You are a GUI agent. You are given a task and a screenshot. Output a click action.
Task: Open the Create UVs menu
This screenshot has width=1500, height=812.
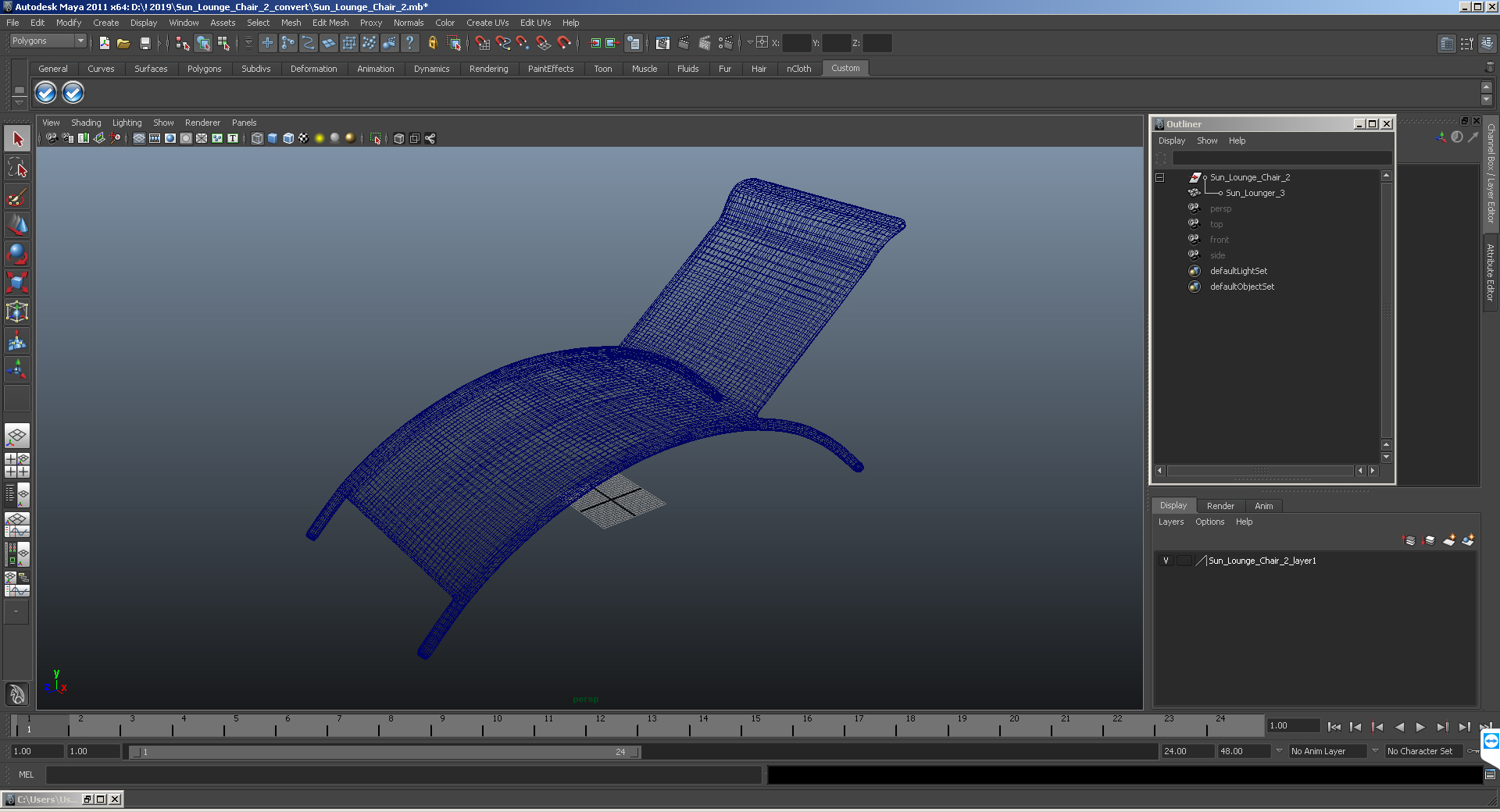click(487, 23)
